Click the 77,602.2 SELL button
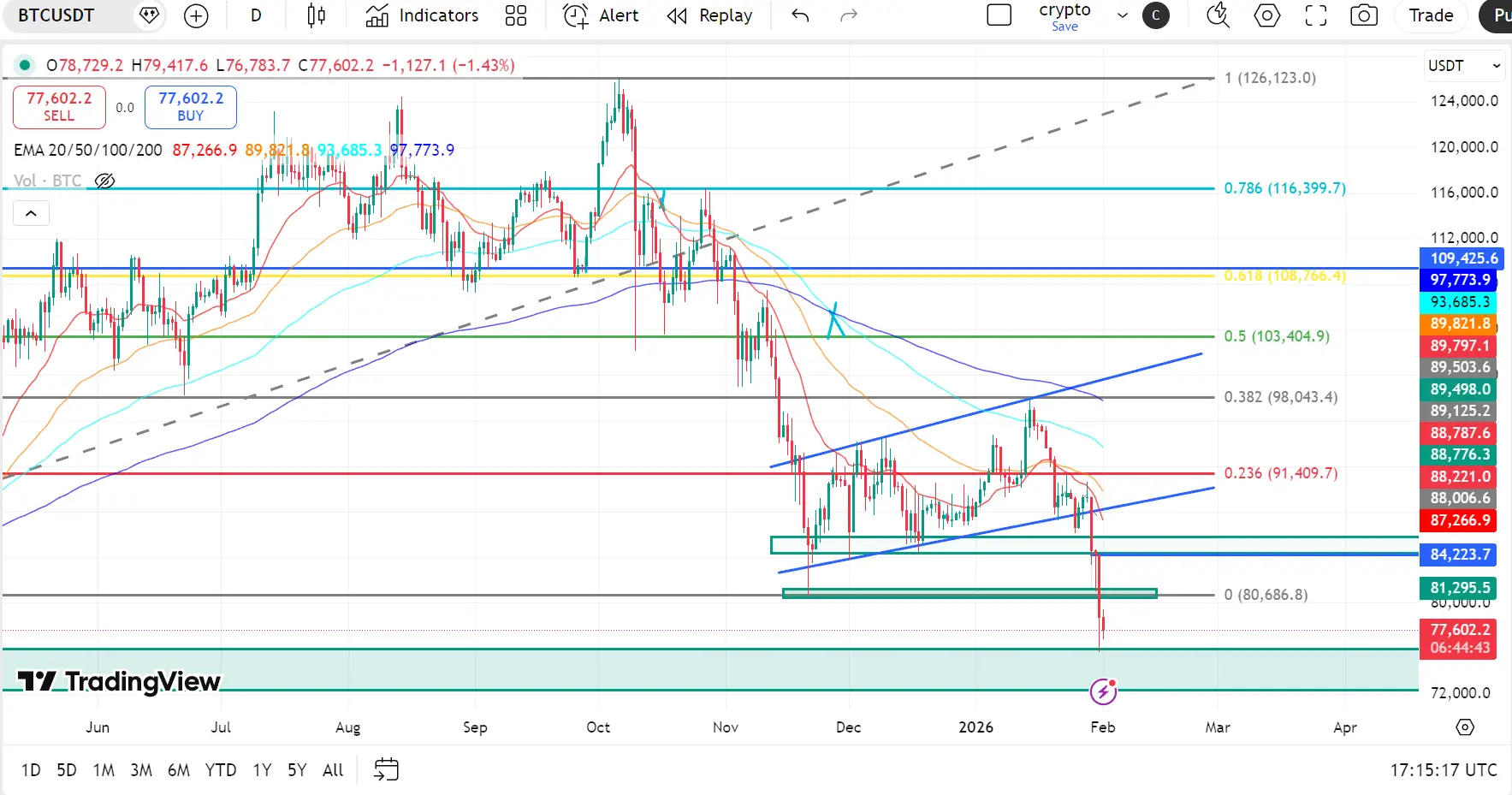1512x795 pixels. point(59,107)
